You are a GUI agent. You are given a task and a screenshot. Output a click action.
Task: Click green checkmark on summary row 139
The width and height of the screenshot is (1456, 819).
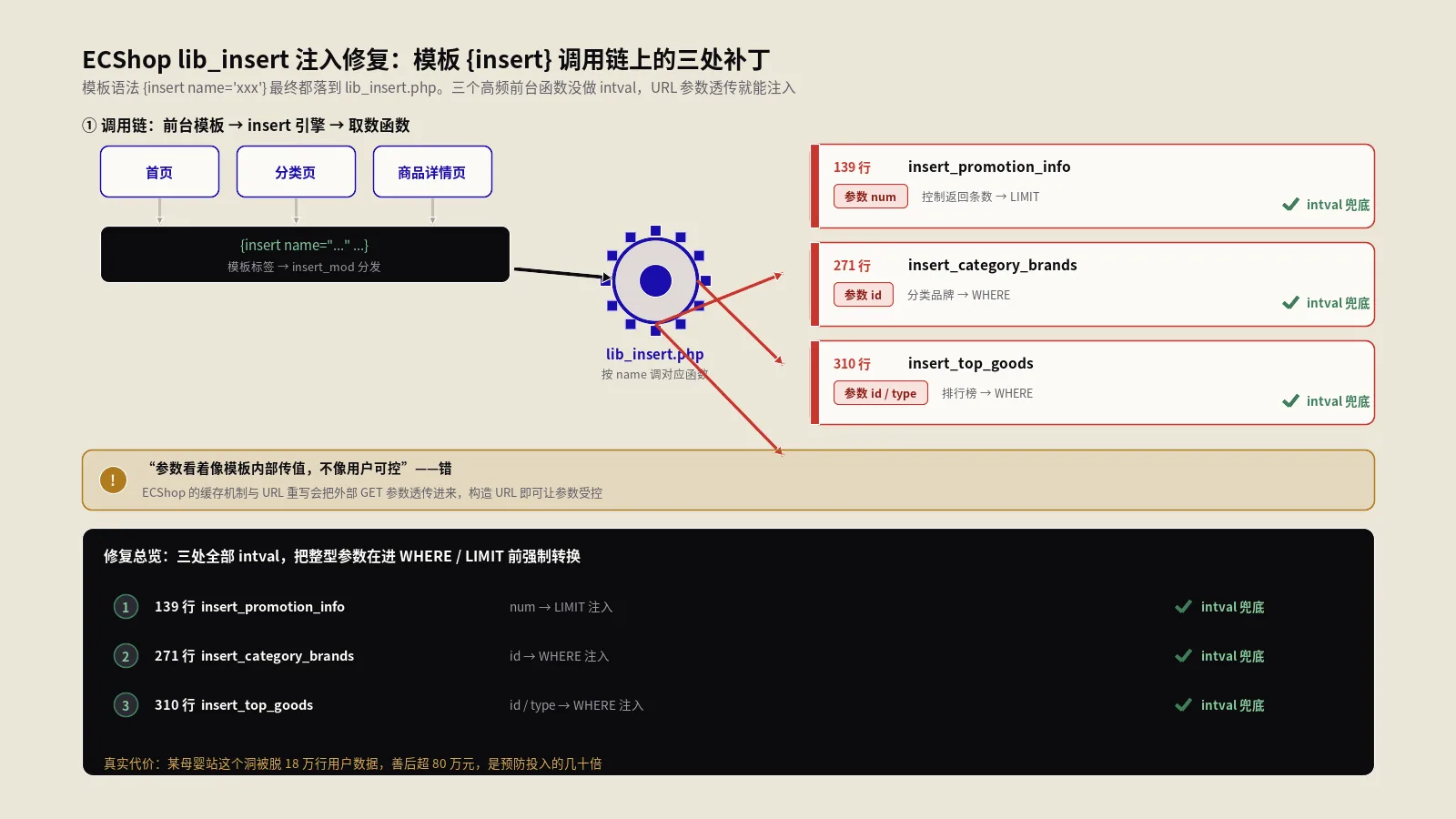[1183, 607]
